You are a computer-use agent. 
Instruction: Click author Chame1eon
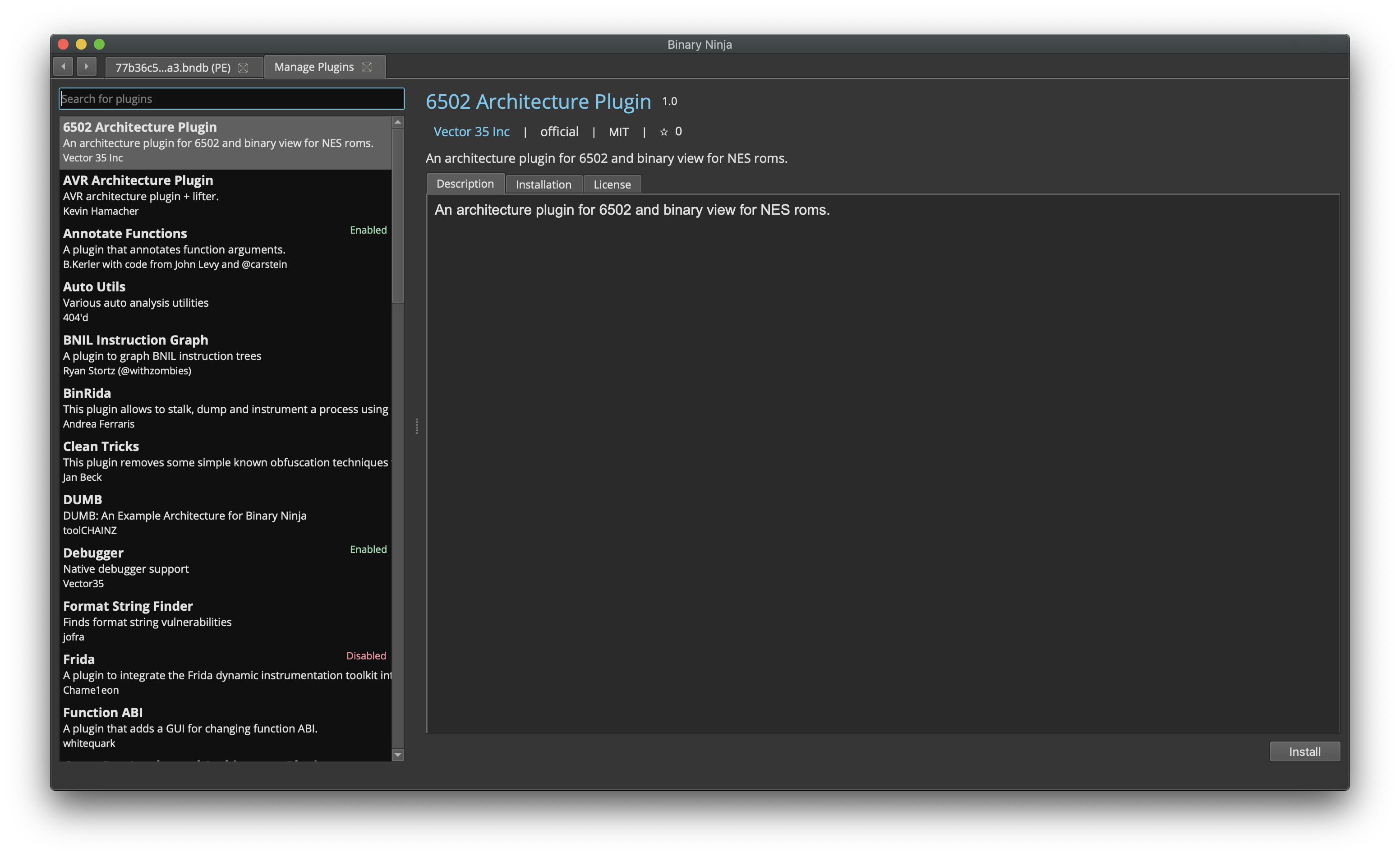91,690
